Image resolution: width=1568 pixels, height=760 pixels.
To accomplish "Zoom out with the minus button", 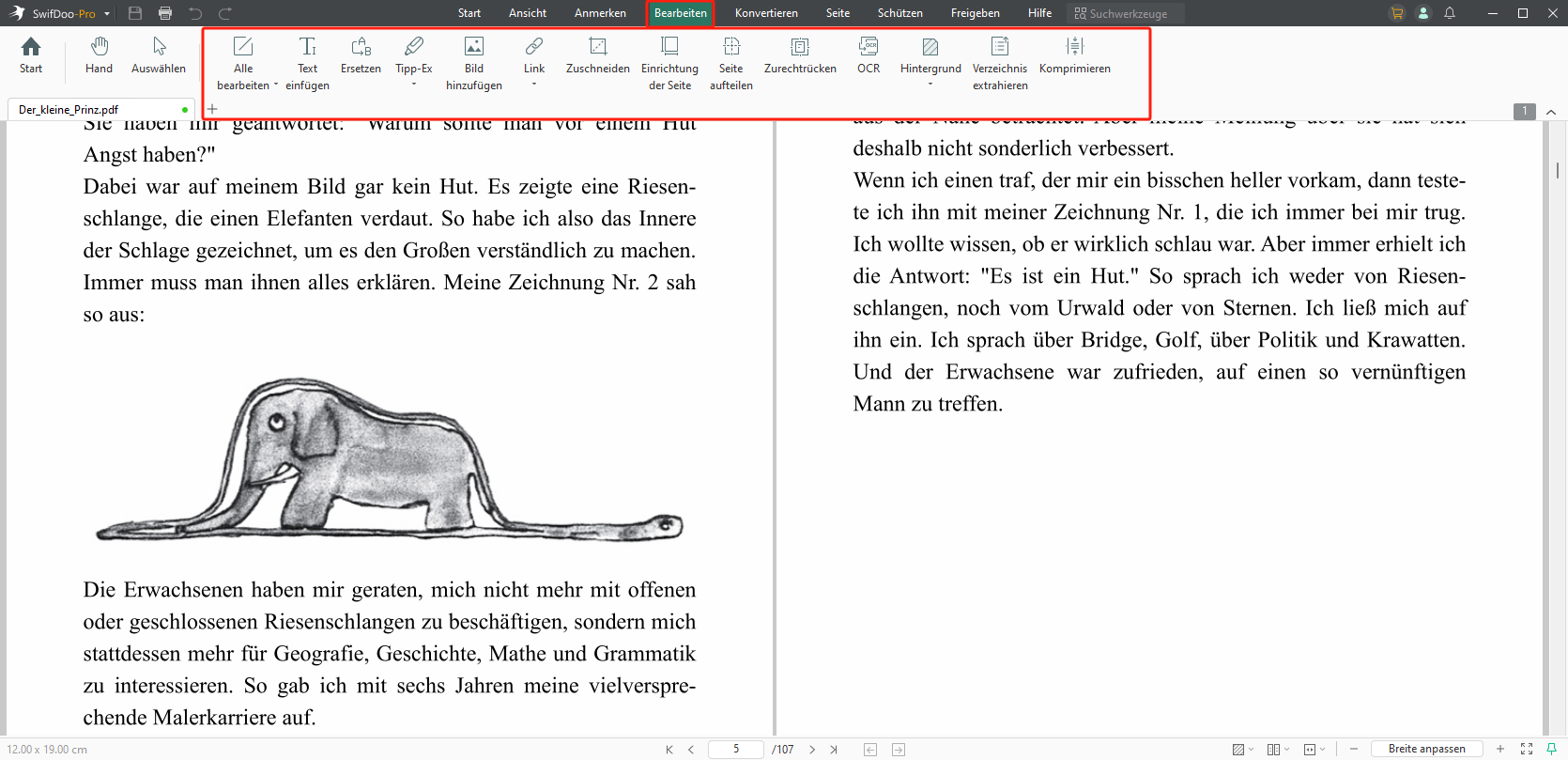I will [x=1354, y=749].
